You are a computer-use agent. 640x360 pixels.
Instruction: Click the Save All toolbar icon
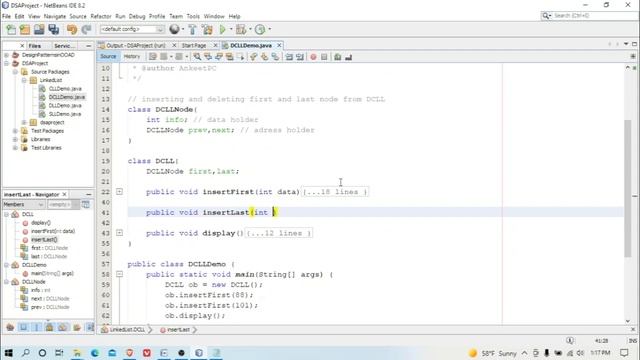click(53, 29)
